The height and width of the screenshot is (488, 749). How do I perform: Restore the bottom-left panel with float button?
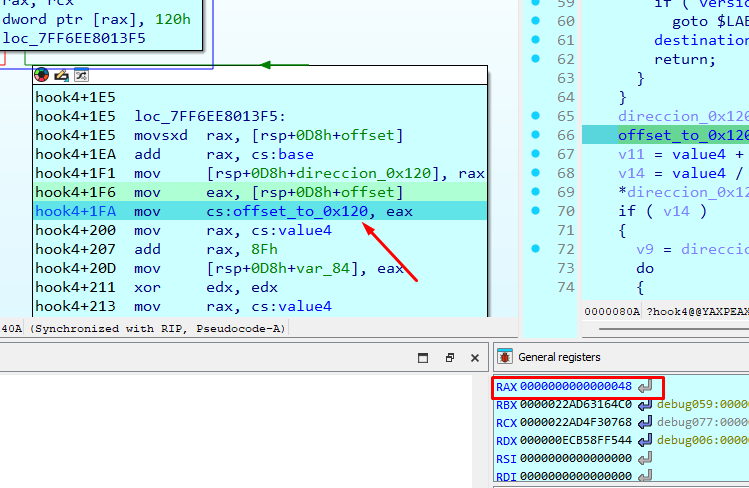point(449,358)
